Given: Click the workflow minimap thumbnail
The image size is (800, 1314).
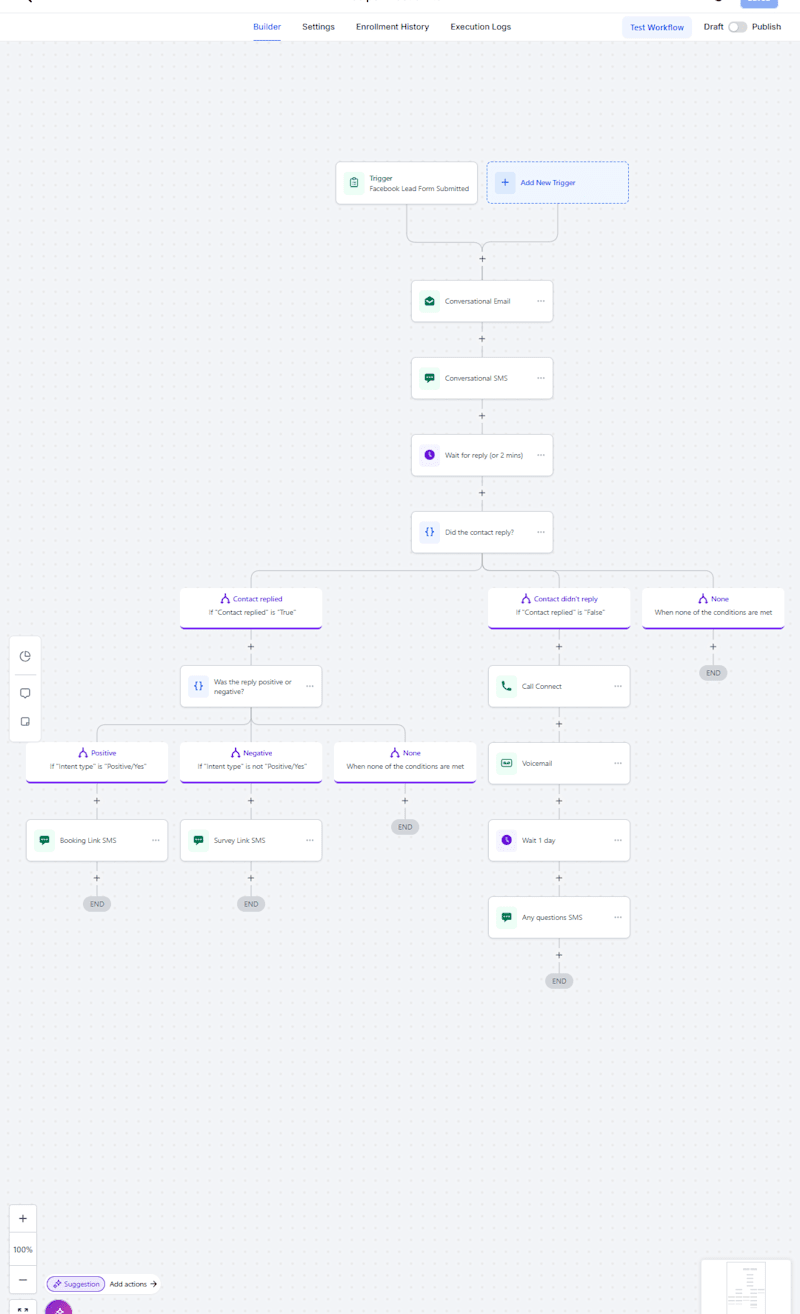Looking at the screenshot, I should tap(747, 1287).
